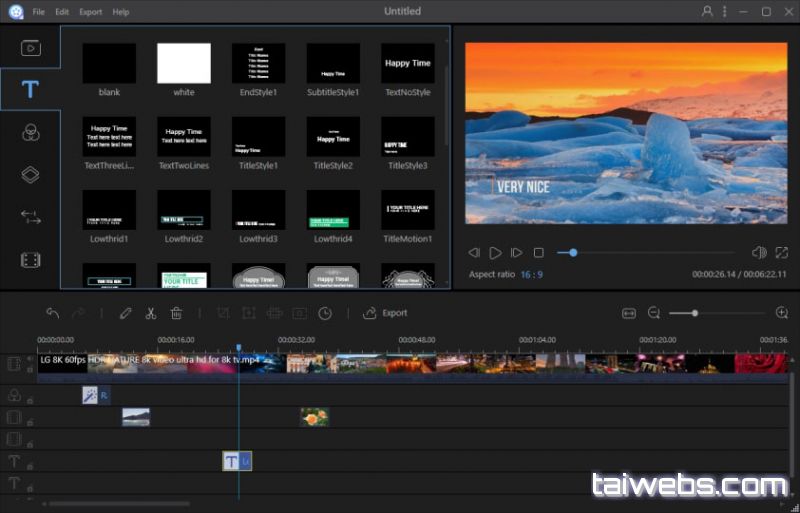Viewport: 800px width, 513px height.
Task: Toggle the lock on the main video track
Action: point(30,370)
